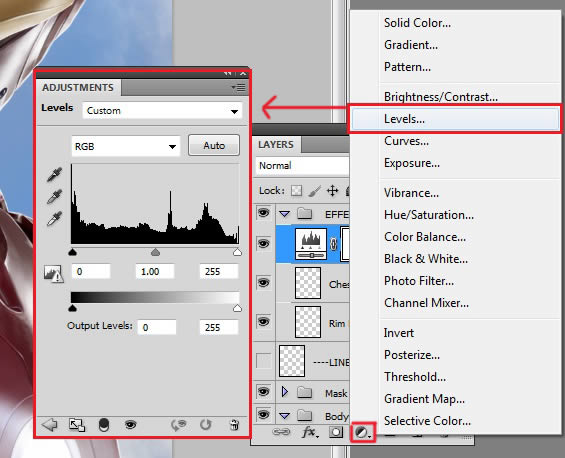565x458 pixels.
Task: Show the hidden LINE layer
Action: pyautogui.click(x=264, y=361)
